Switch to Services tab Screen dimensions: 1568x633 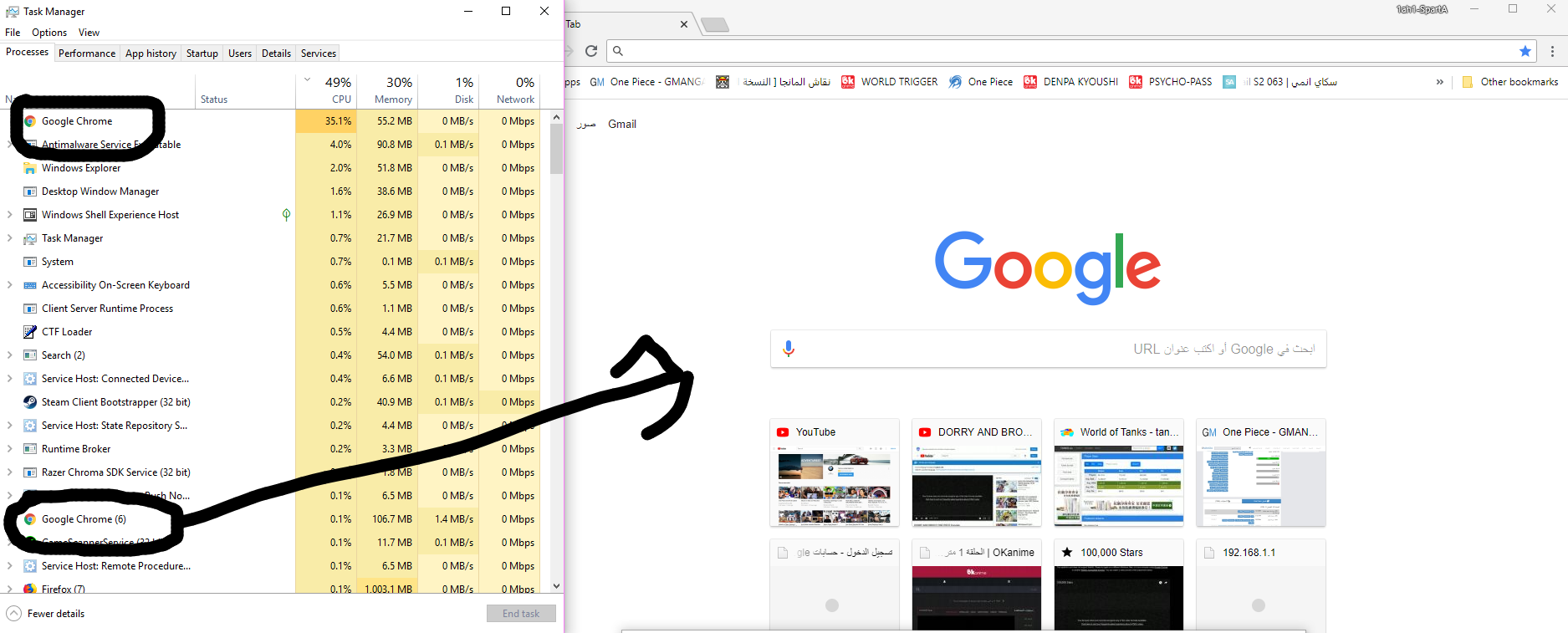(x=319, y=54)
